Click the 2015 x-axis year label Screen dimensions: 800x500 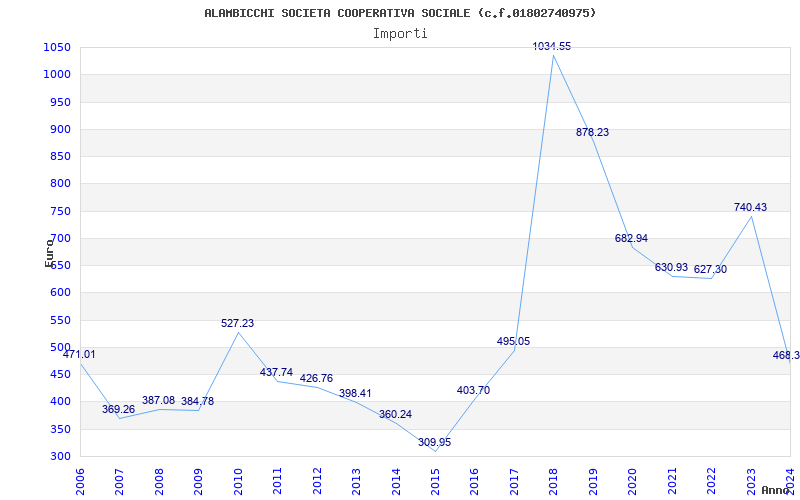(x=436, y=482)
